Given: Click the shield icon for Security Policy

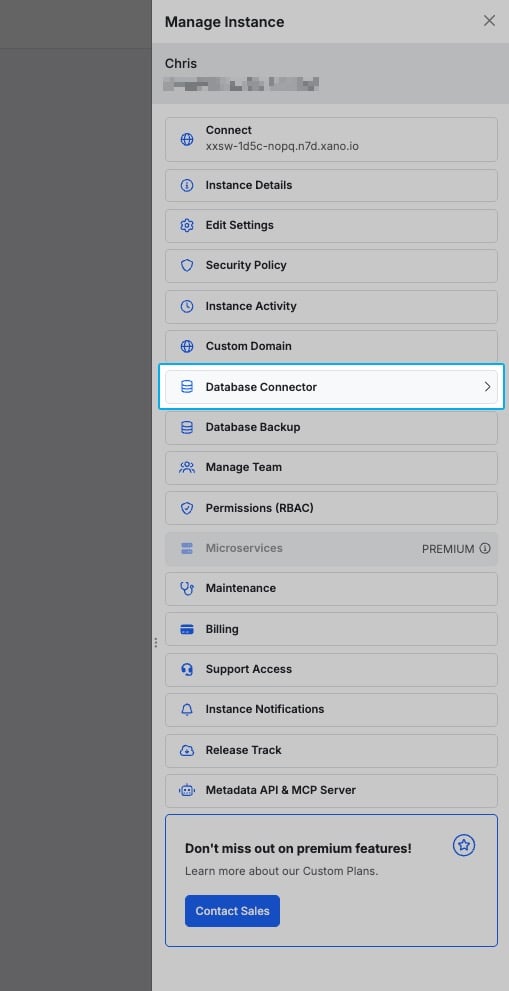Looking at the screenshot, I should 187,265.
